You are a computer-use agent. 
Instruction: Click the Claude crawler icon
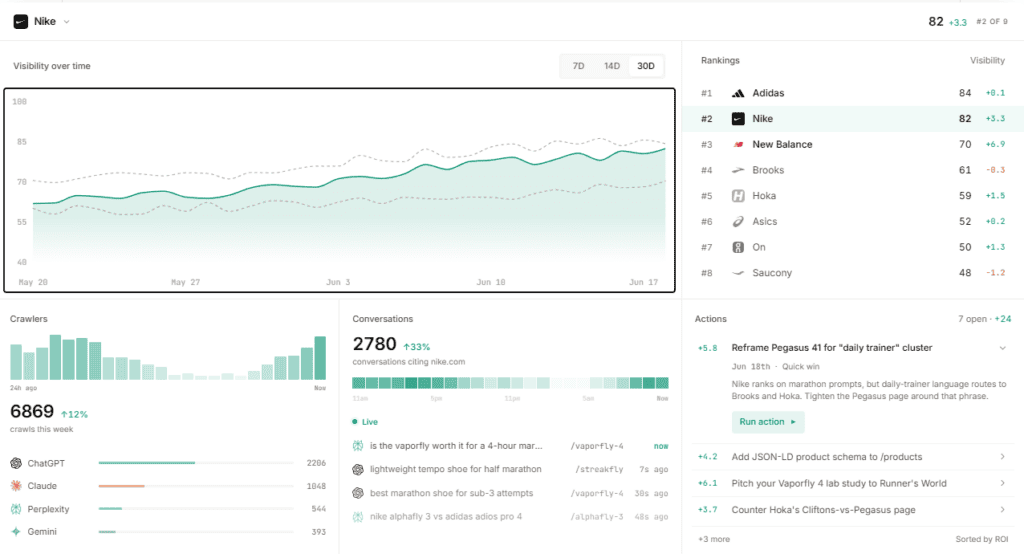pyautogui.click(x=16, y=486)
